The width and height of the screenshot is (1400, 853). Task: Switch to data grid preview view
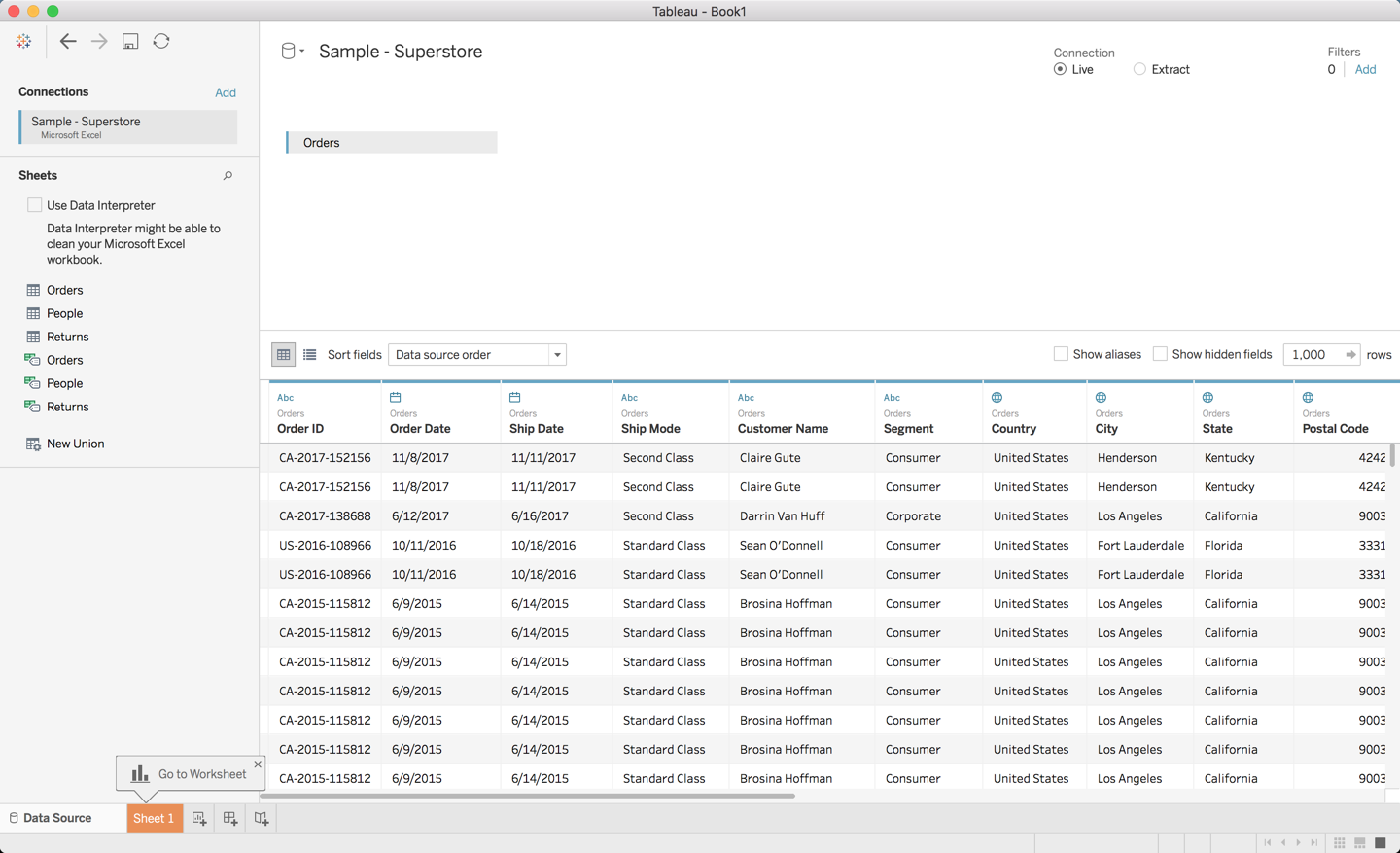click(x=283, y=355)
